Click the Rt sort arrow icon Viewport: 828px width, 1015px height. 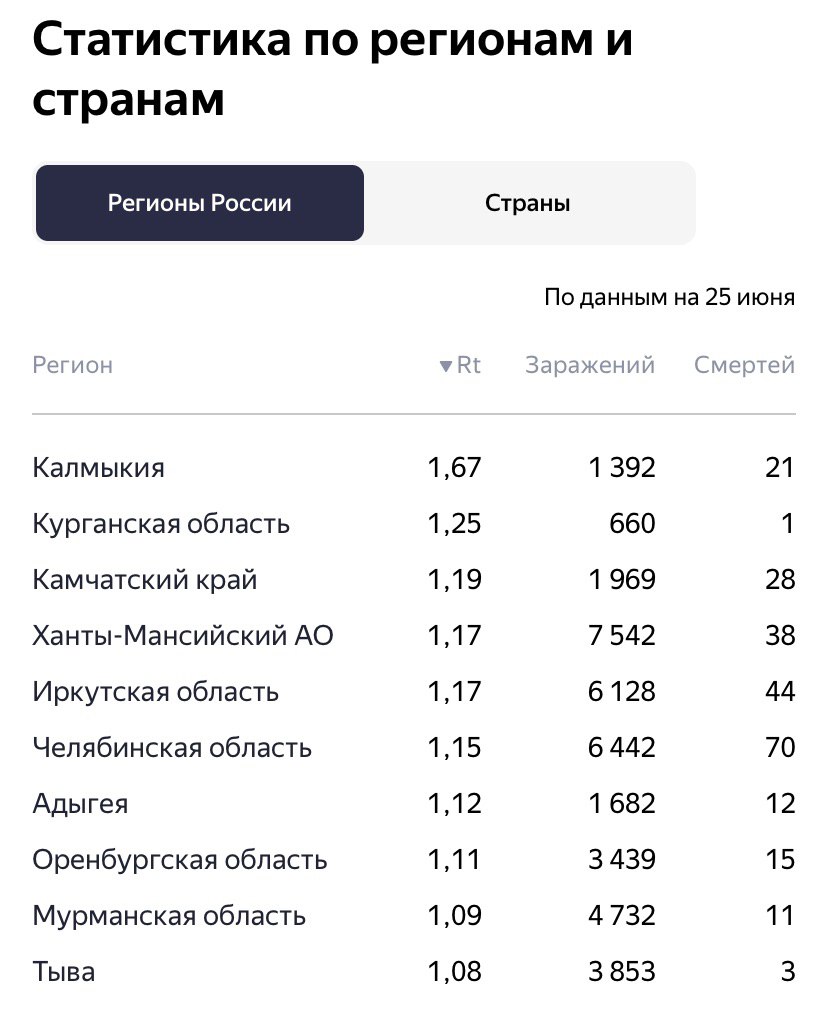[x=446, y=366]
